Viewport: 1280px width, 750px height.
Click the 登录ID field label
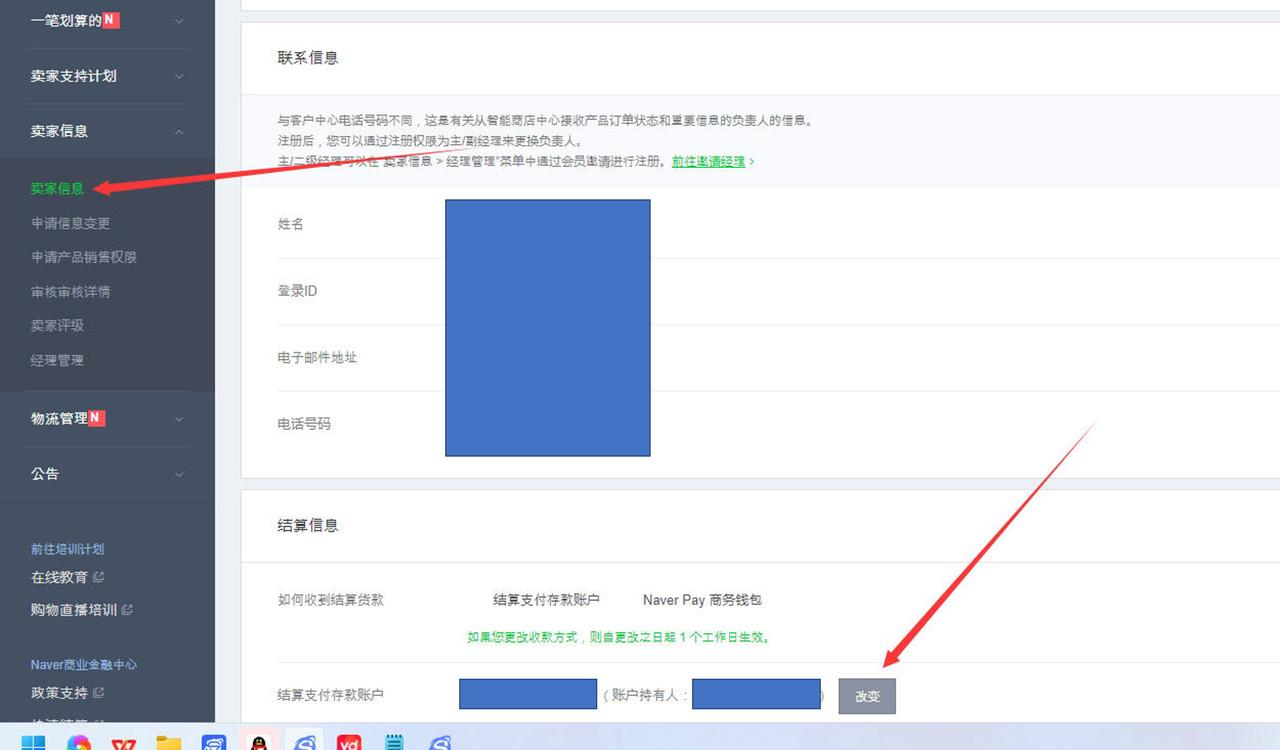(297, 291)
